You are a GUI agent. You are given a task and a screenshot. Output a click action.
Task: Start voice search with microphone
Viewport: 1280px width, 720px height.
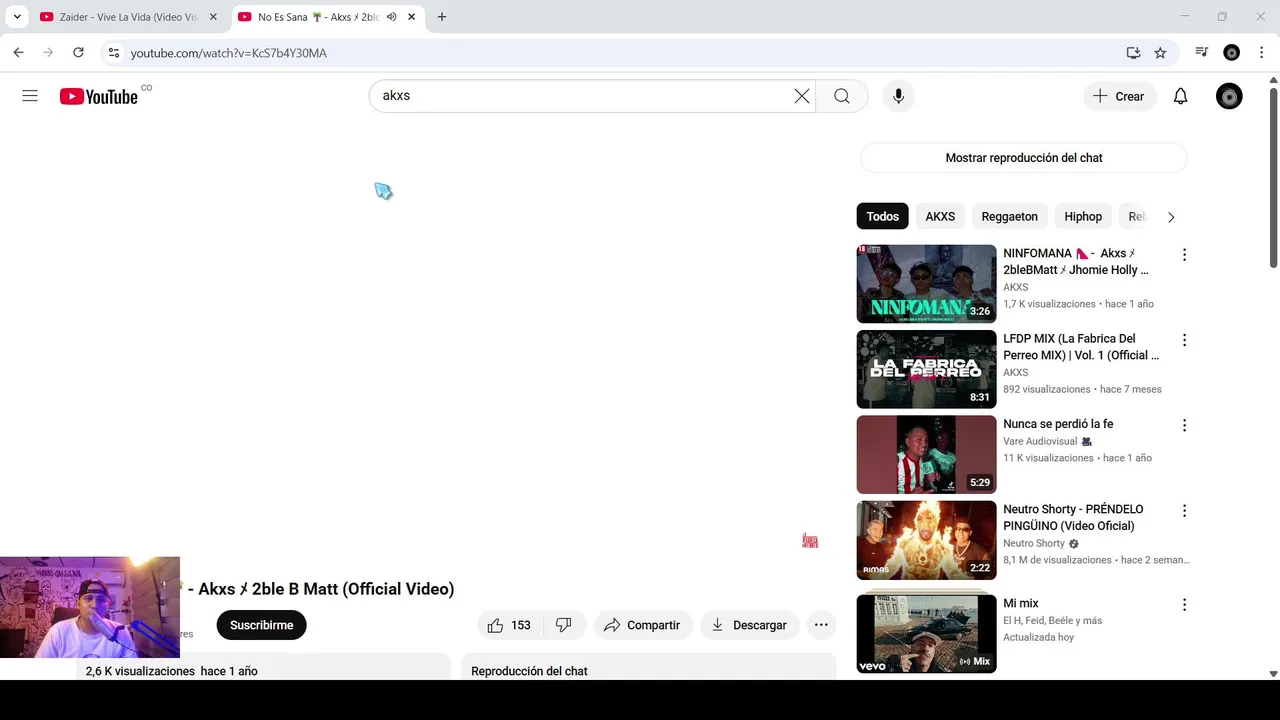pyautogui.click(x=898, y=96)
